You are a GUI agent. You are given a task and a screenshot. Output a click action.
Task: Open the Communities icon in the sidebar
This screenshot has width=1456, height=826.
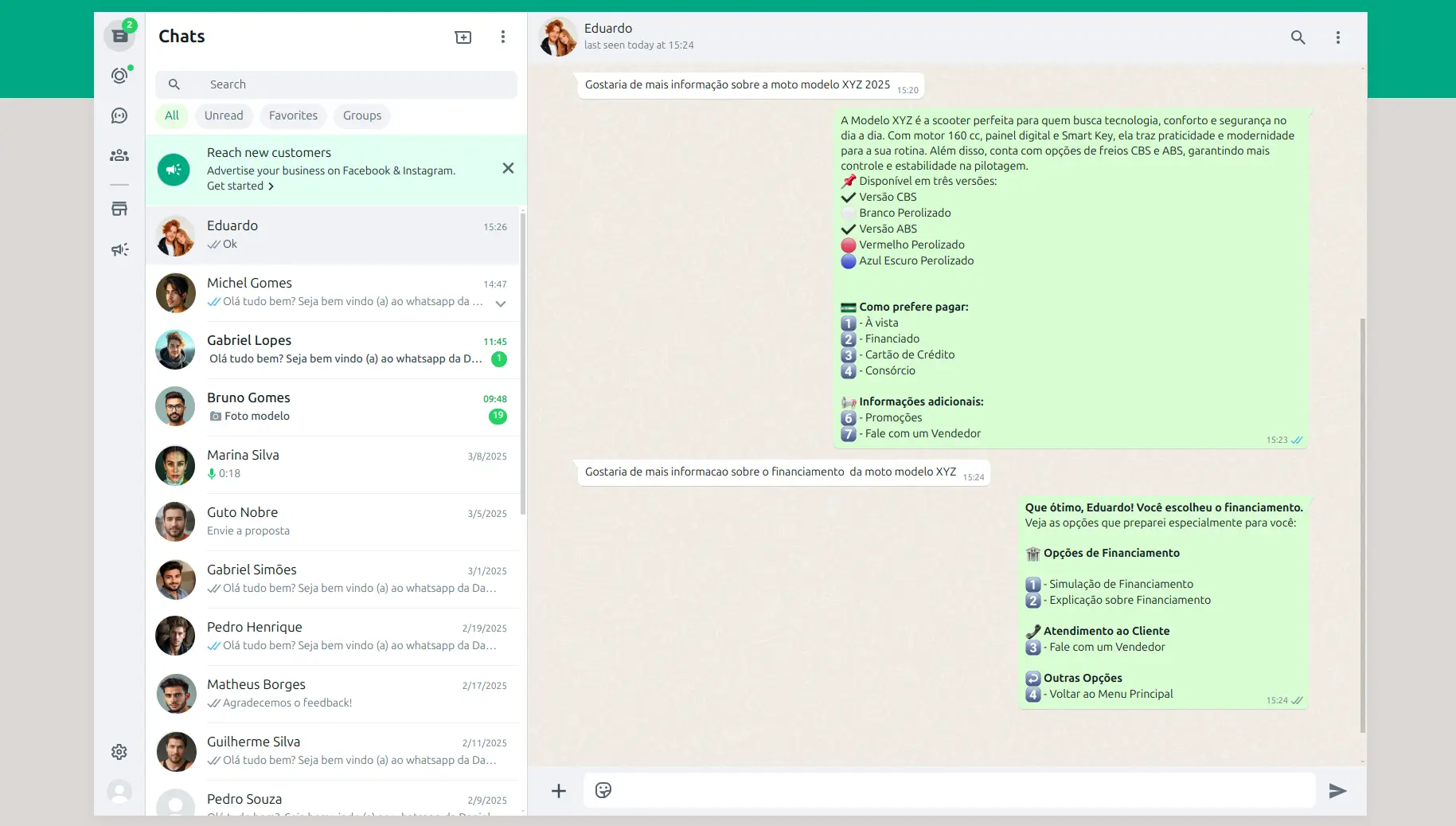coord(119,155)
